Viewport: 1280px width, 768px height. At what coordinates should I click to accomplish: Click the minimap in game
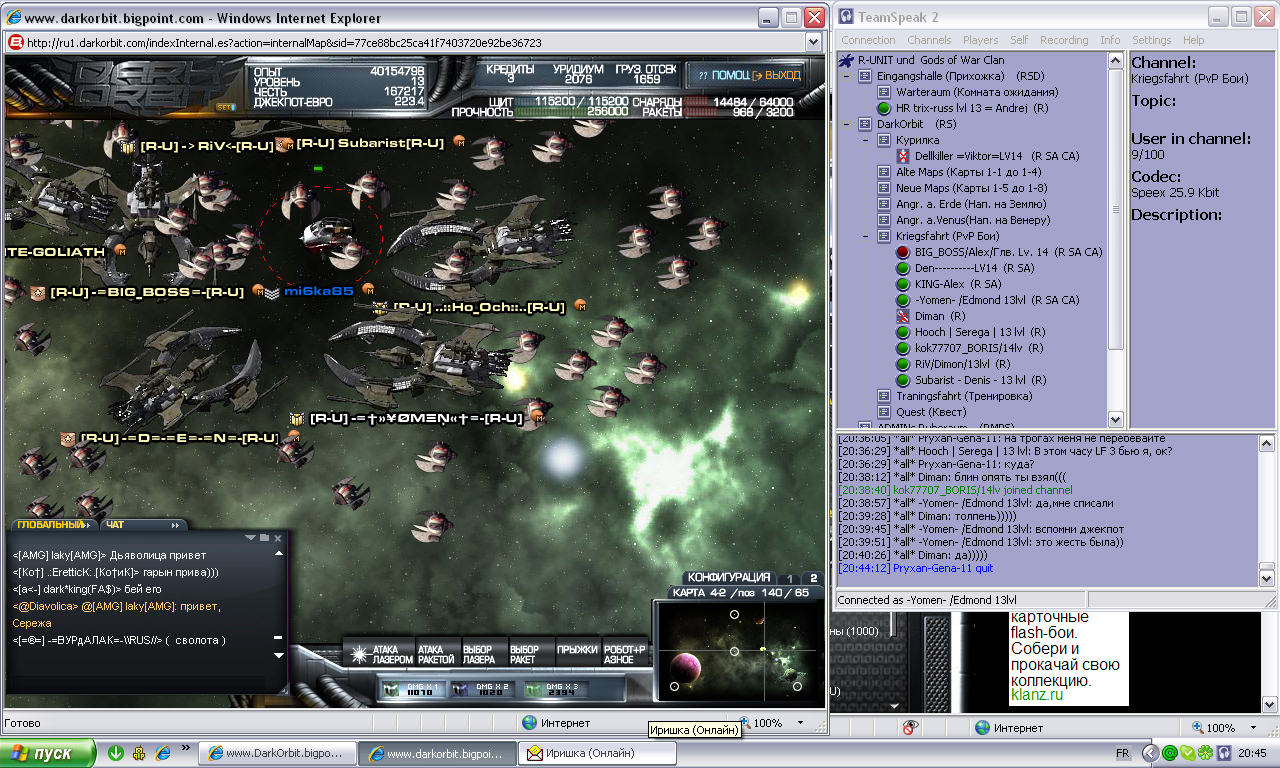pyautogui.click(x=738, y=650)
